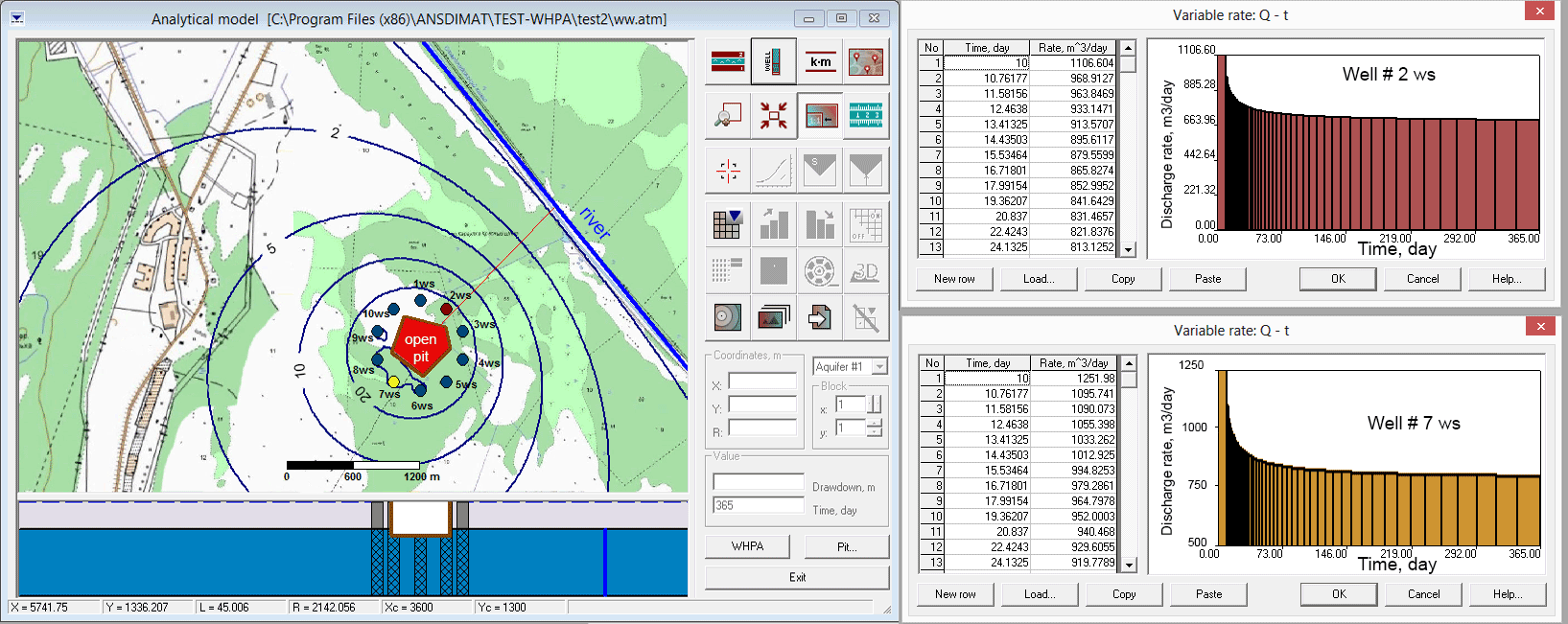Viewport: 1568px width, 624px height.
Task: Focus the Y coordinate input field
Action: coord(762,404)
